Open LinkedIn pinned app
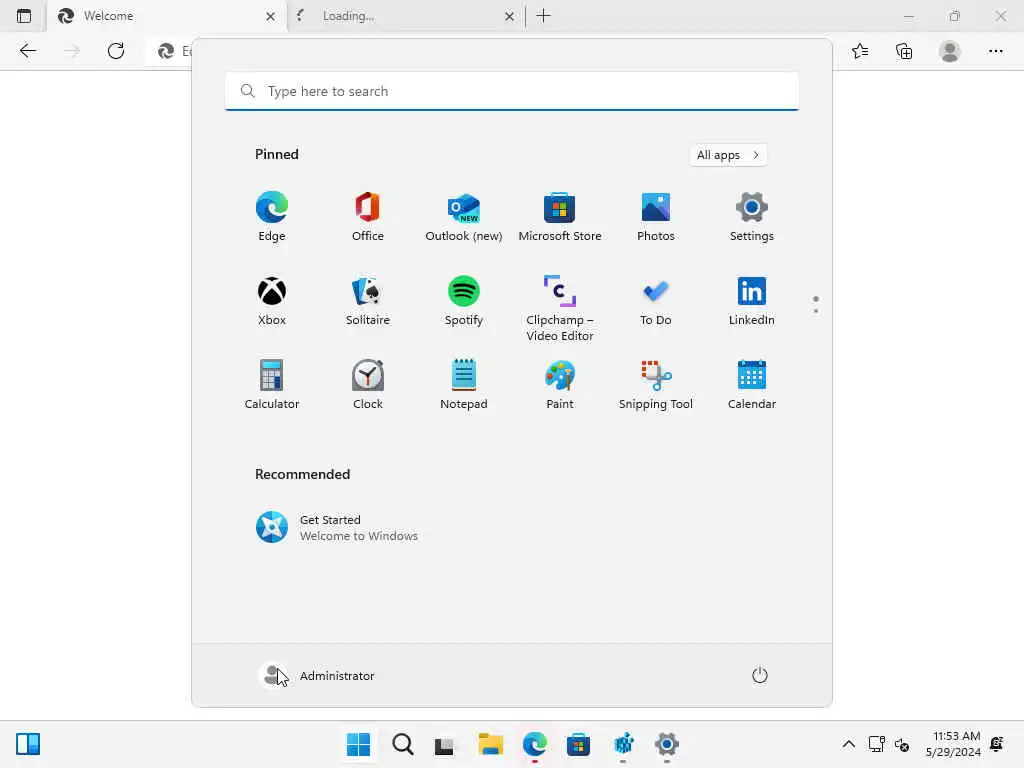The height and width of the screenshot is (768, 1024). click(x=752, y=301)
